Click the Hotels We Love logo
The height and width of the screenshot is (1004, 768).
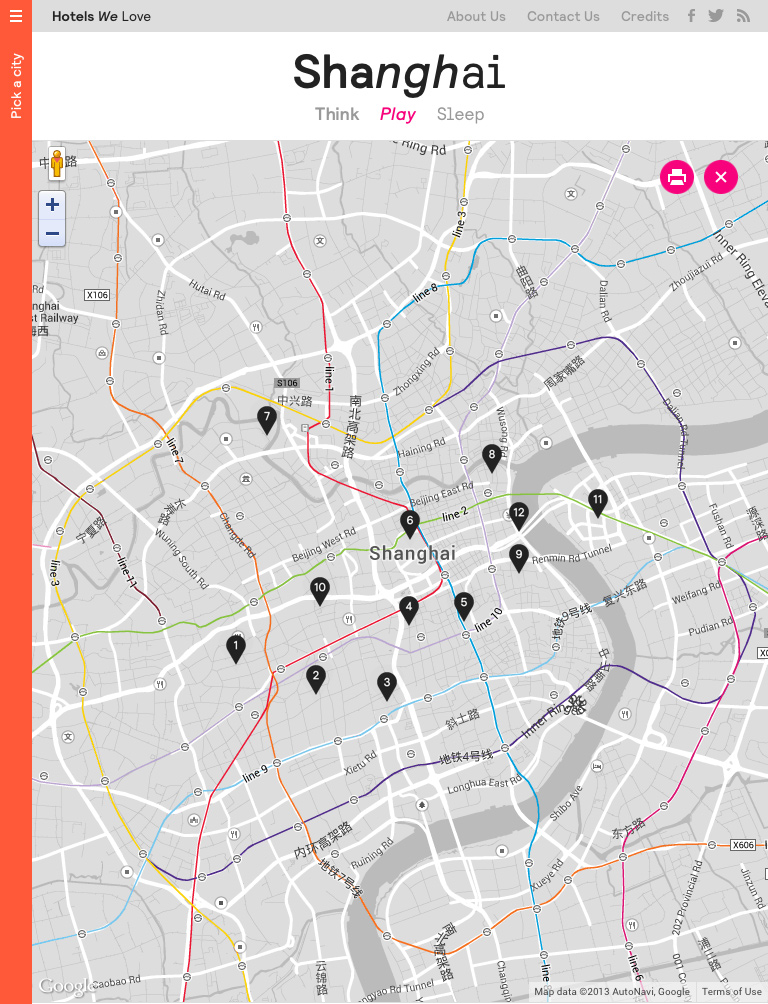click(x=101, y=16)
